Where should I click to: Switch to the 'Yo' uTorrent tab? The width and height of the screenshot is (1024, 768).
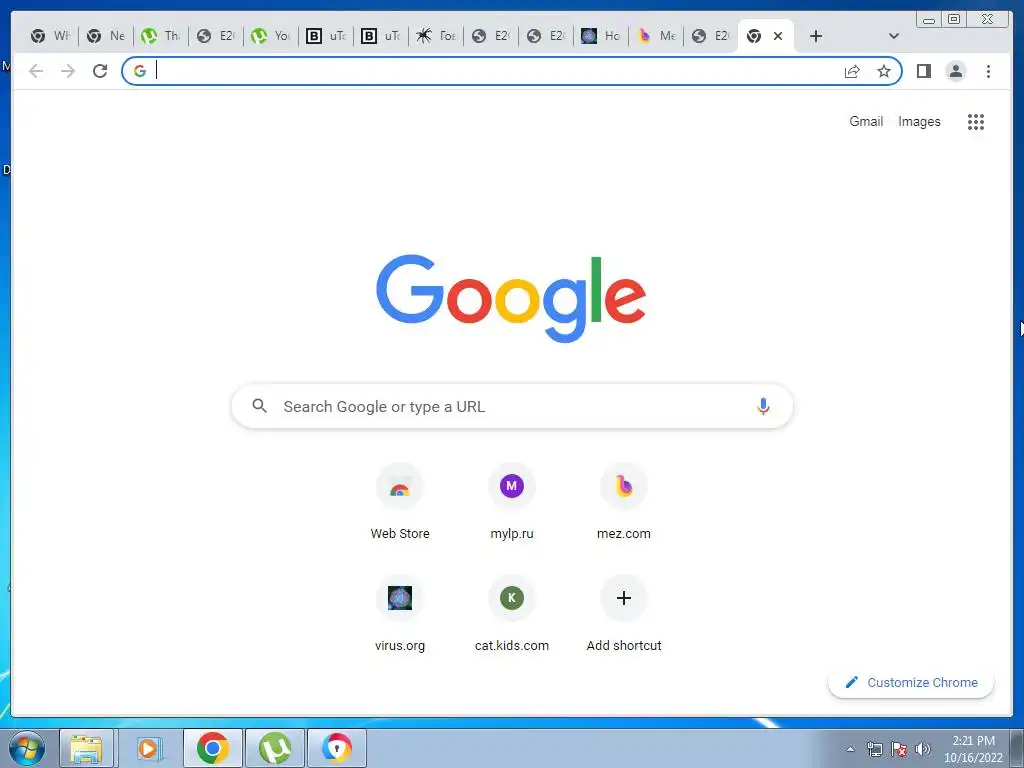click(x=270, y=36)
